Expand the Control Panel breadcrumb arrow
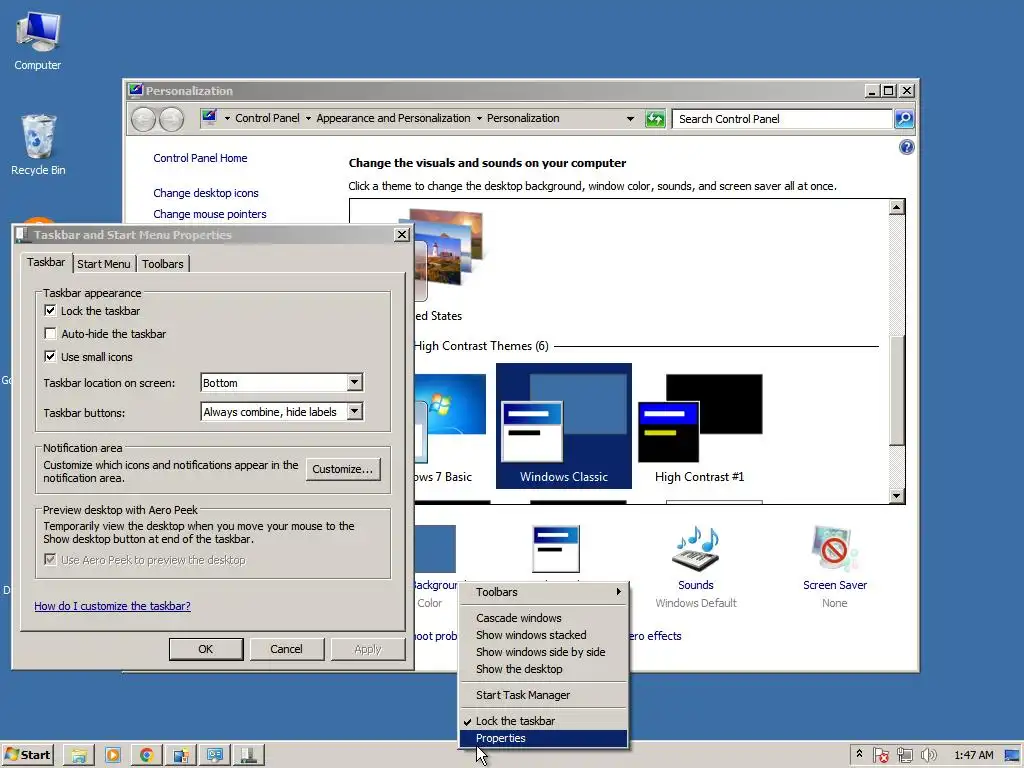Viewport: 1024px width, 768px height. 308,119
